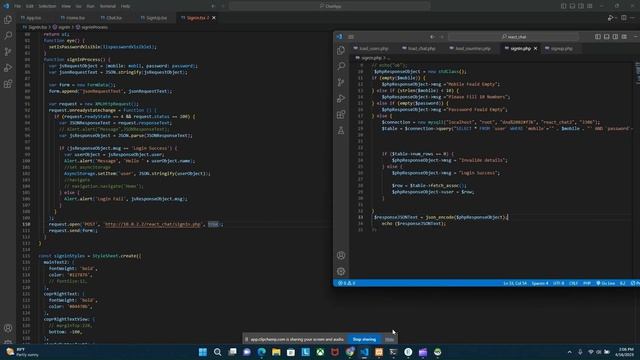Open Xbox app from taskbar

pyautogui.click(x=320, y=352)
